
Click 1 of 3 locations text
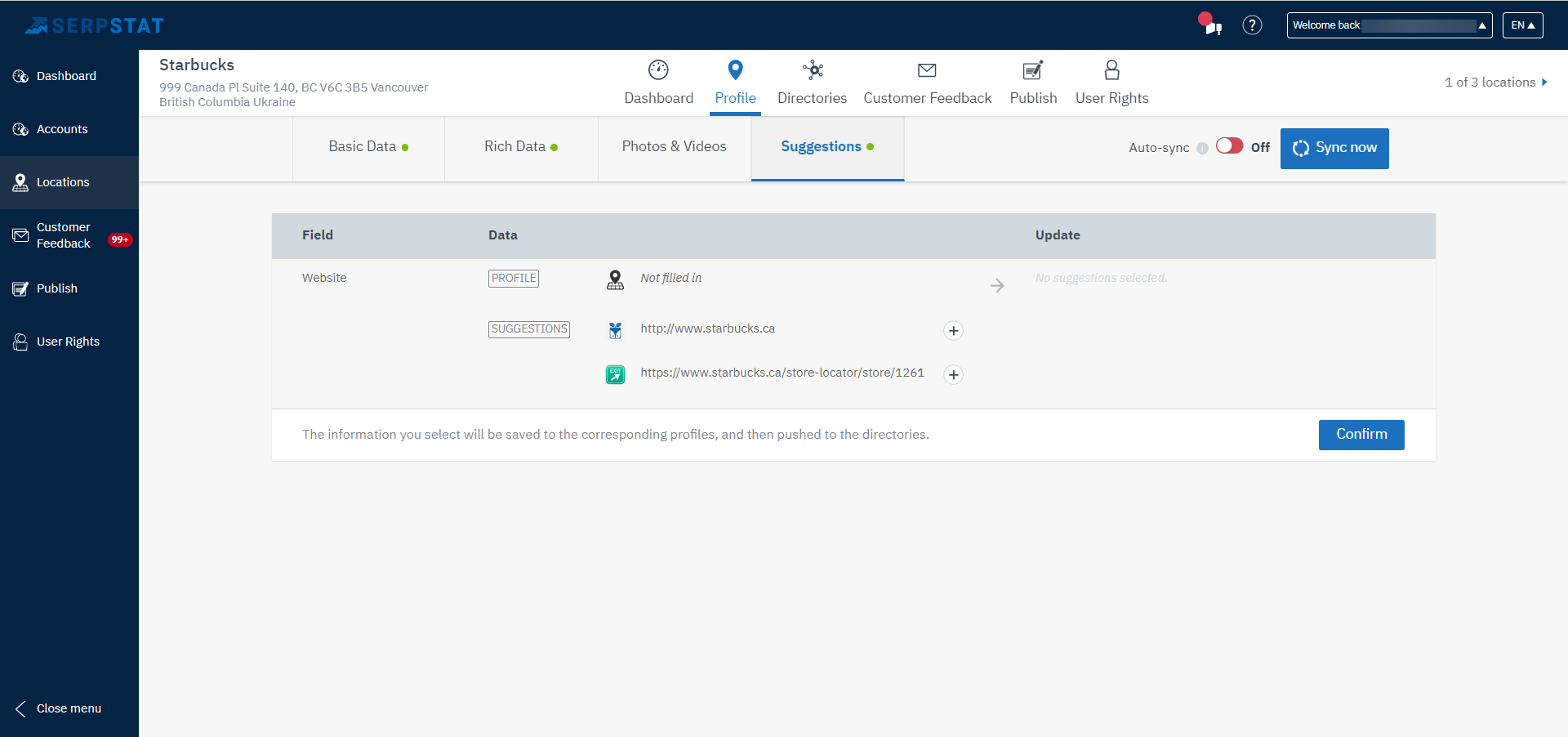1490,83
